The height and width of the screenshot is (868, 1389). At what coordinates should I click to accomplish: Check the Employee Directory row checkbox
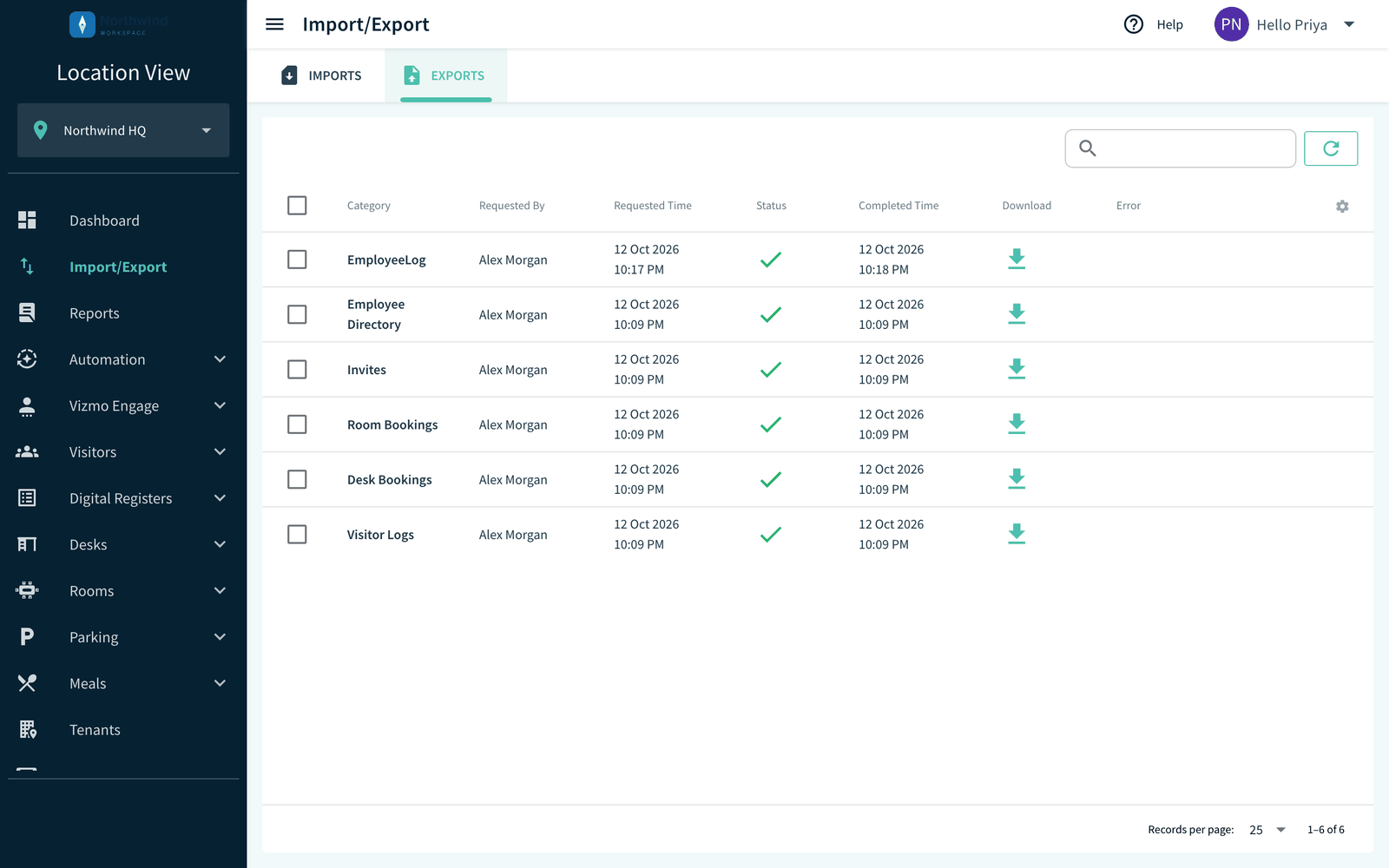tap(297, 314)
